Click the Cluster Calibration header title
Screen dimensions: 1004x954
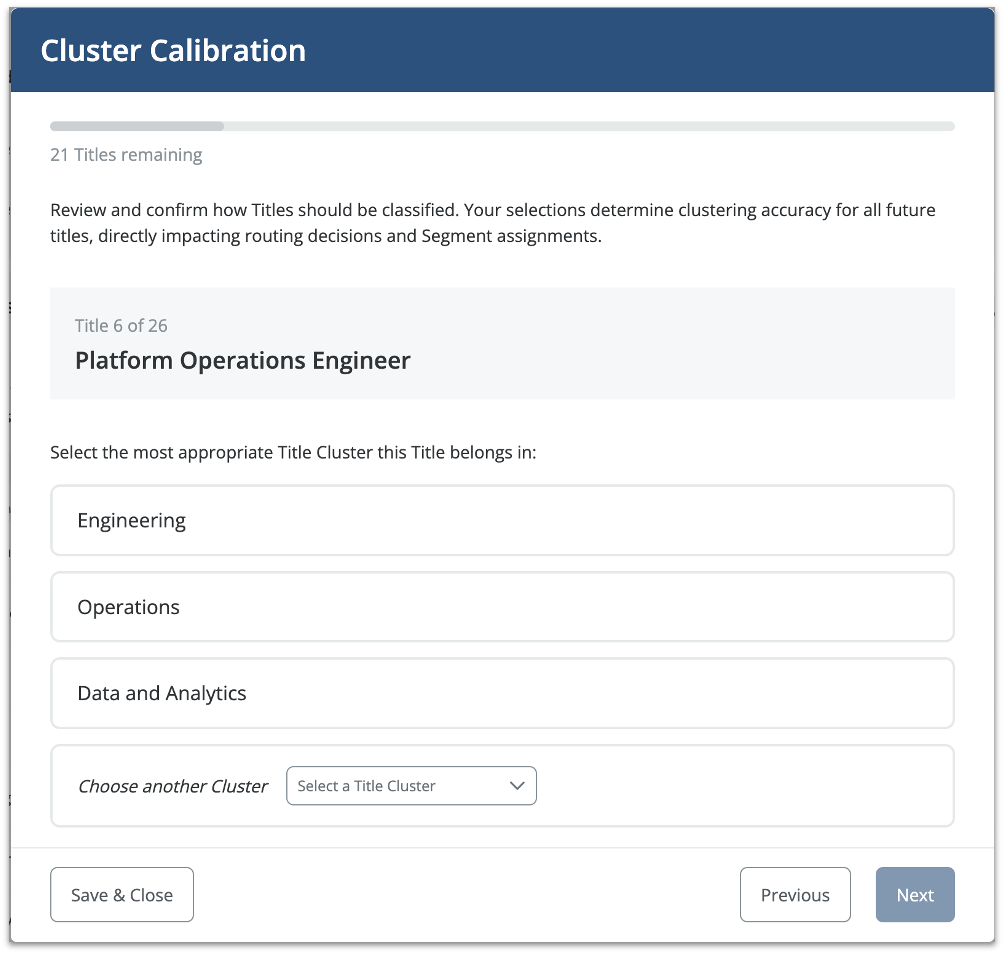click(x=173, y=51)
